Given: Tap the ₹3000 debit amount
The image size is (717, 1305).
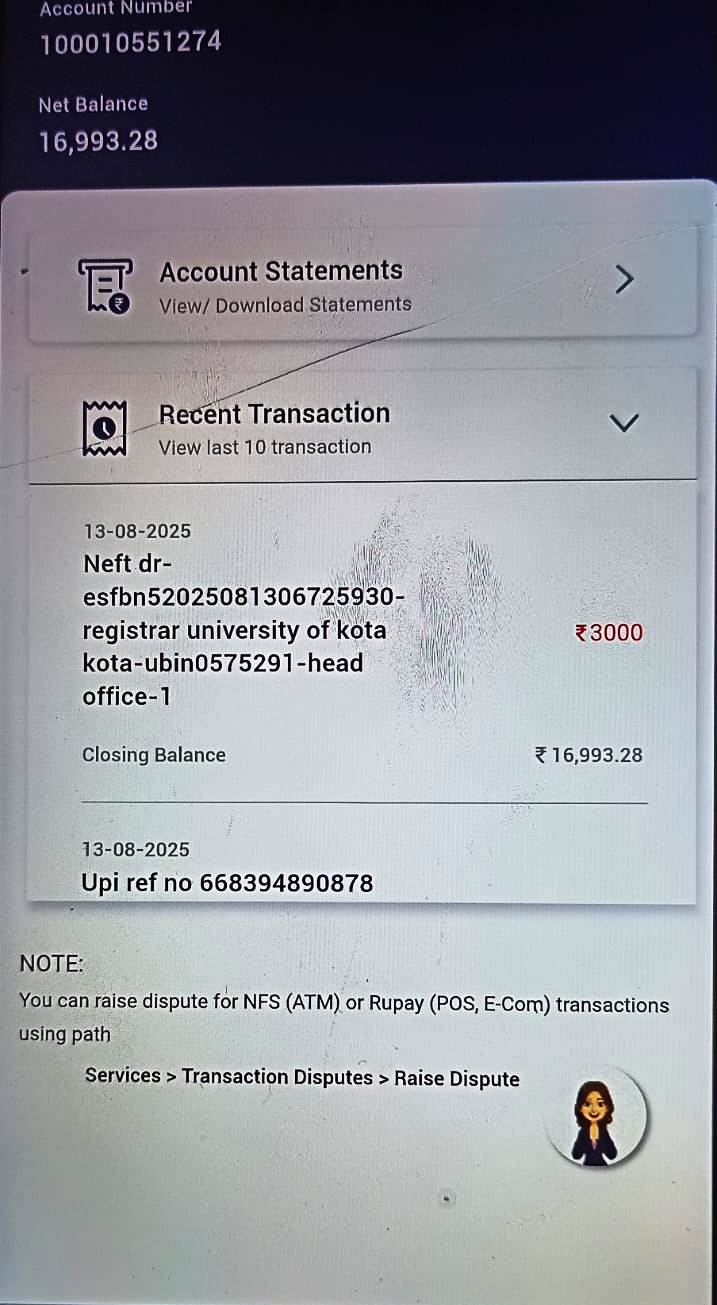Looking at the screenshot, I should [x=609, y=632].
